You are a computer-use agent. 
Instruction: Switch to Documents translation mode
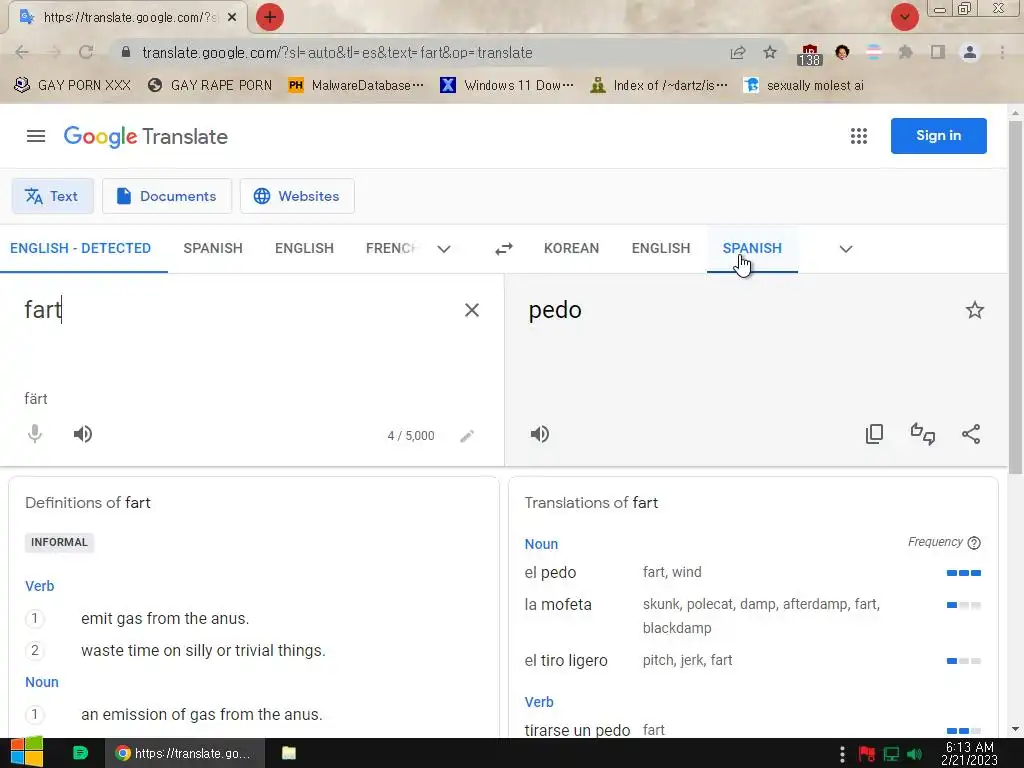tap(167, 196)
